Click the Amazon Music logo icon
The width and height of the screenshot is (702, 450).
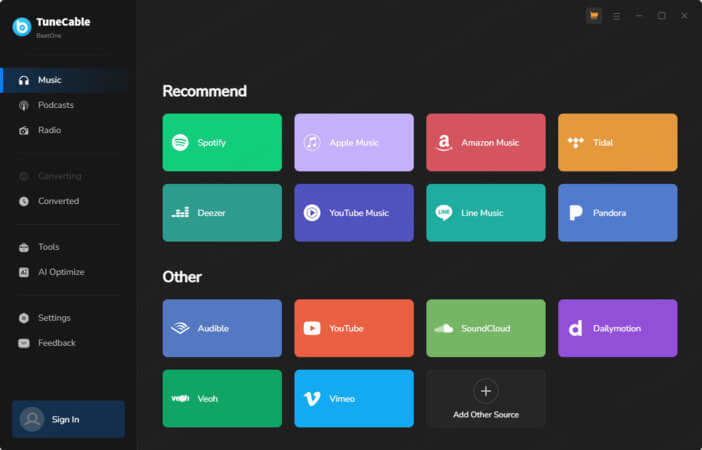(444, 142)
